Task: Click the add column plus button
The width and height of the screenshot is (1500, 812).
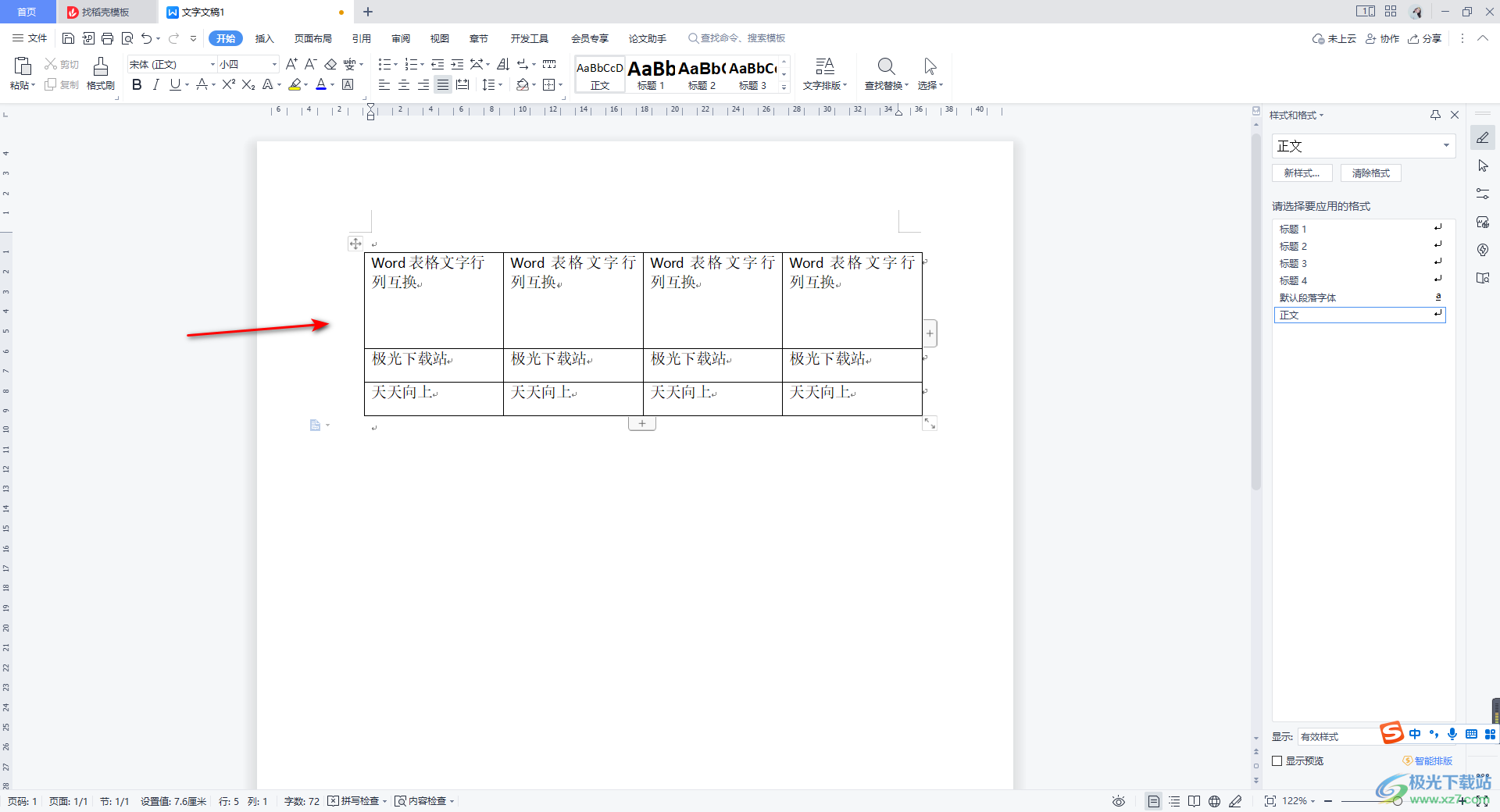Action: click(x=930, y=333)
